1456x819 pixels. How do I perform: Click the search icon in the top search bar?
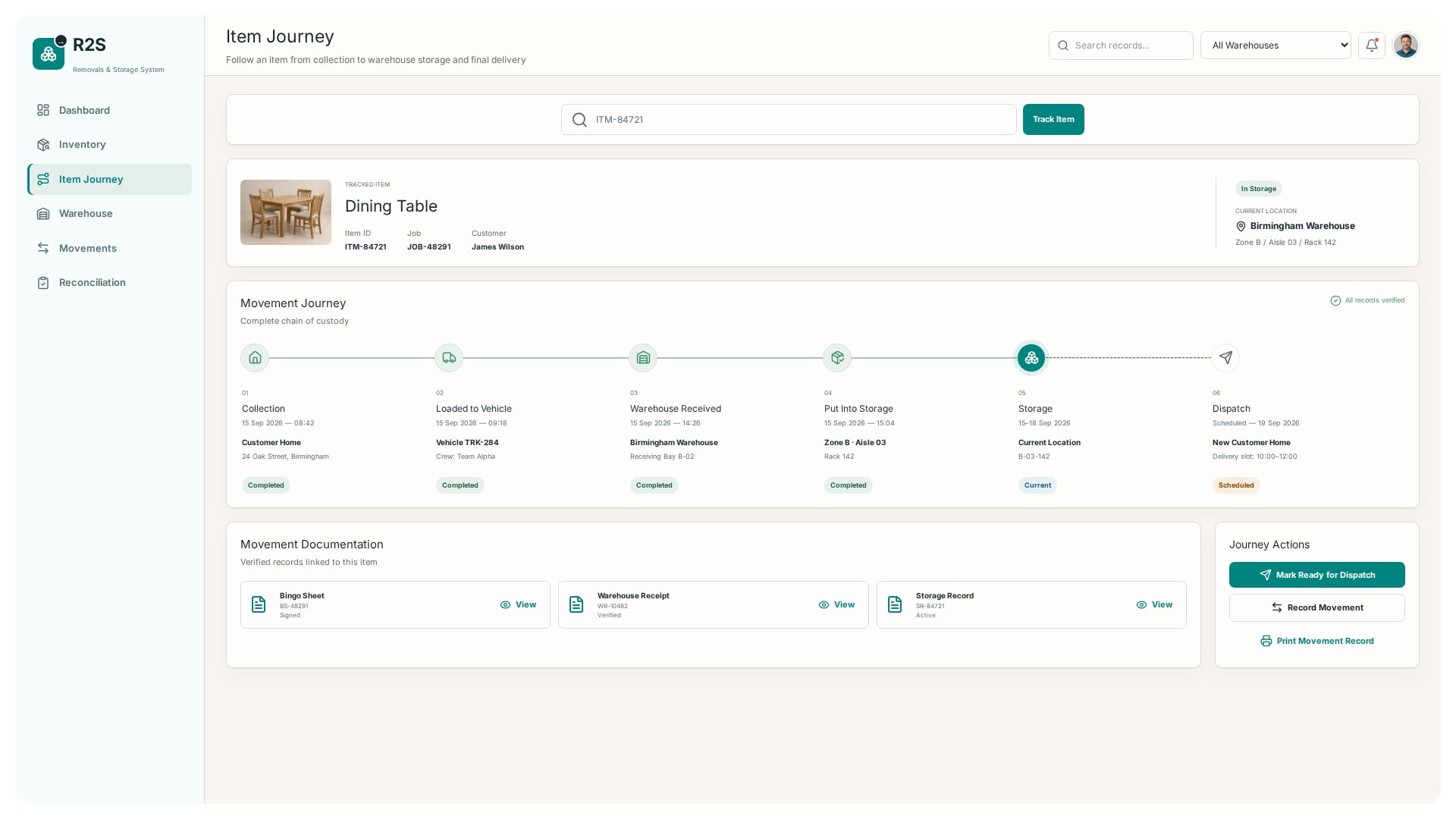1063,45
